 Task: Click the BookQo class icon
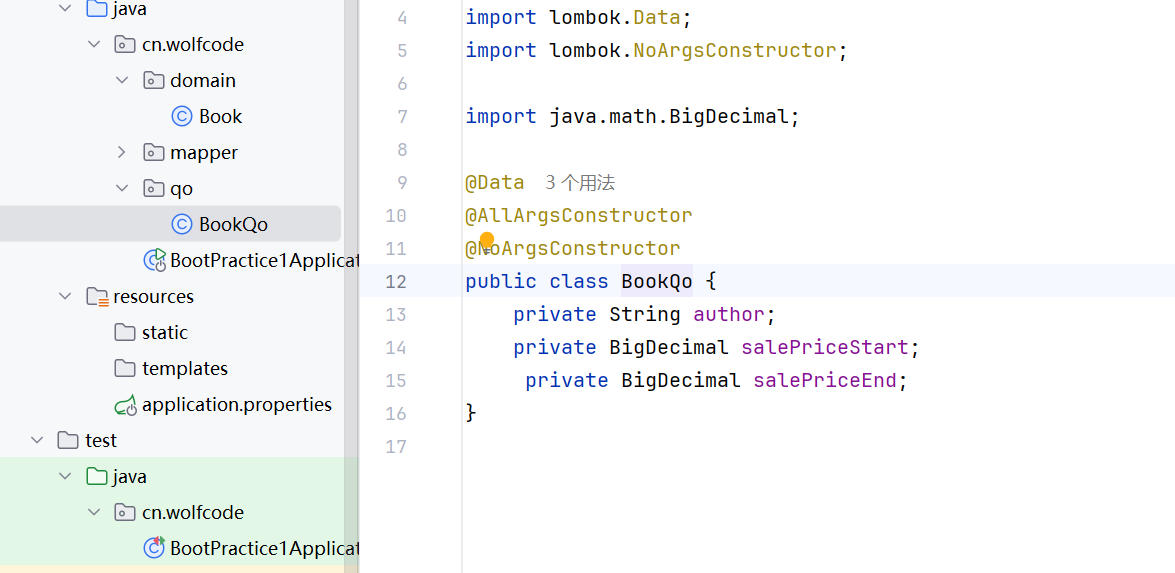(181, 225)
